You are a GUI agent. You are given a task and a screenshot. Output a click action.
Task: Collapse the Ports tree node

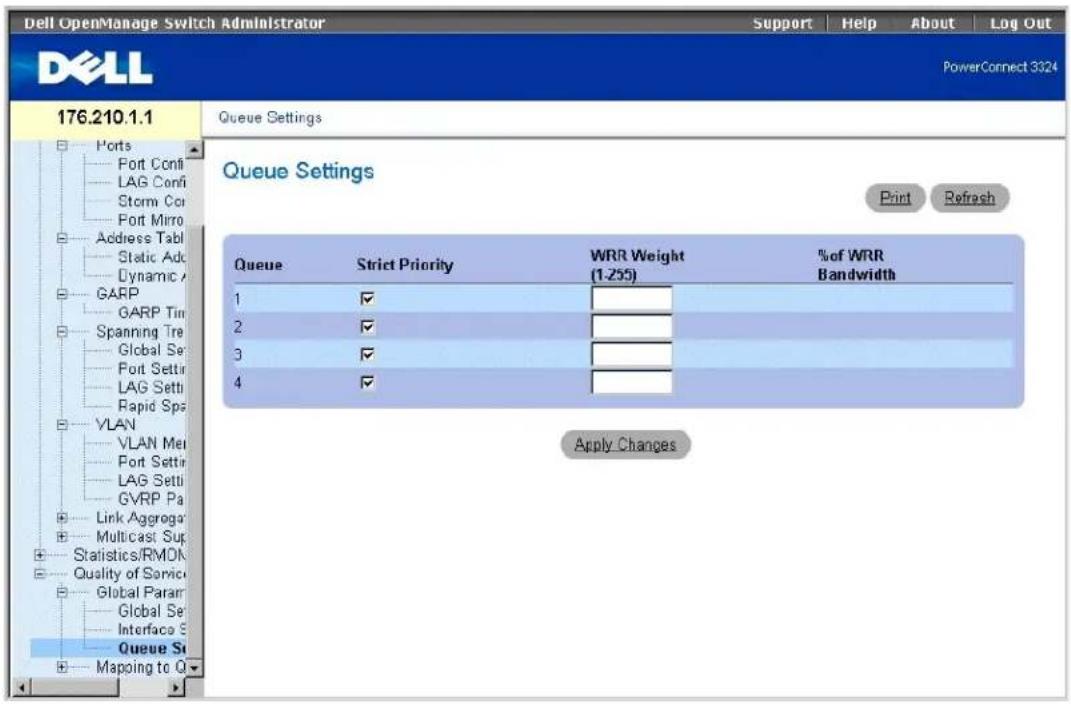pos(62,145)
